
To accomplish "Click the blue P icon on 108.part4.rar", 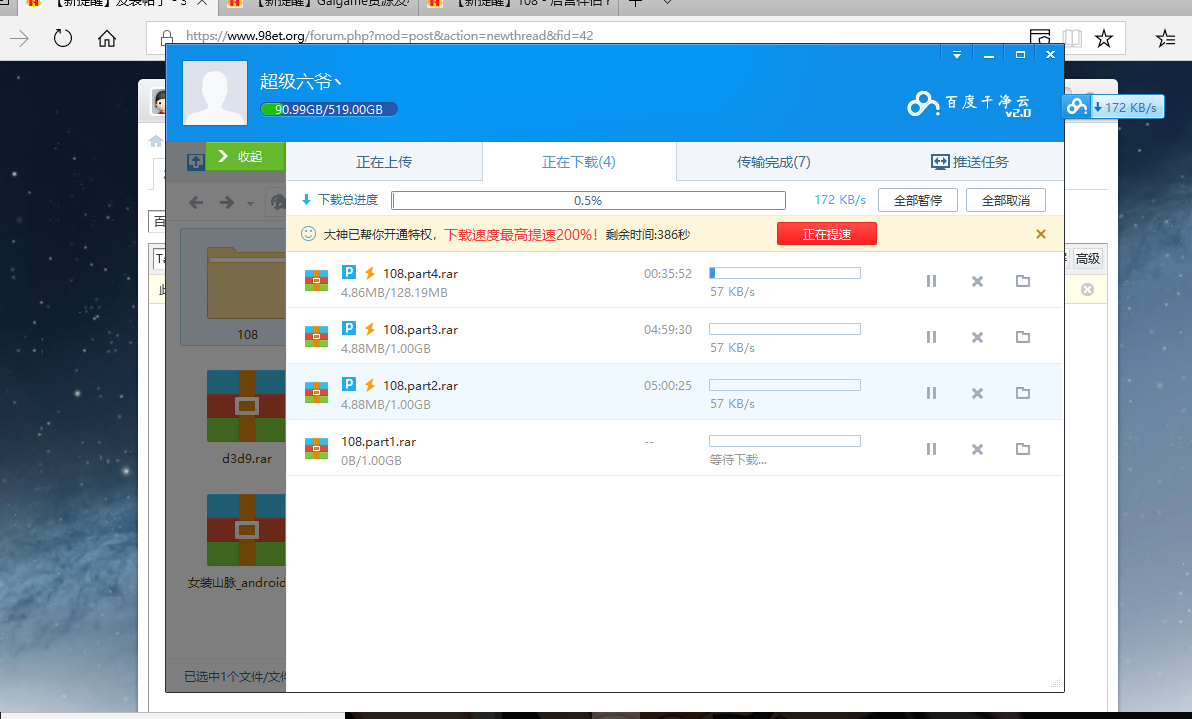I will [349, 272].
